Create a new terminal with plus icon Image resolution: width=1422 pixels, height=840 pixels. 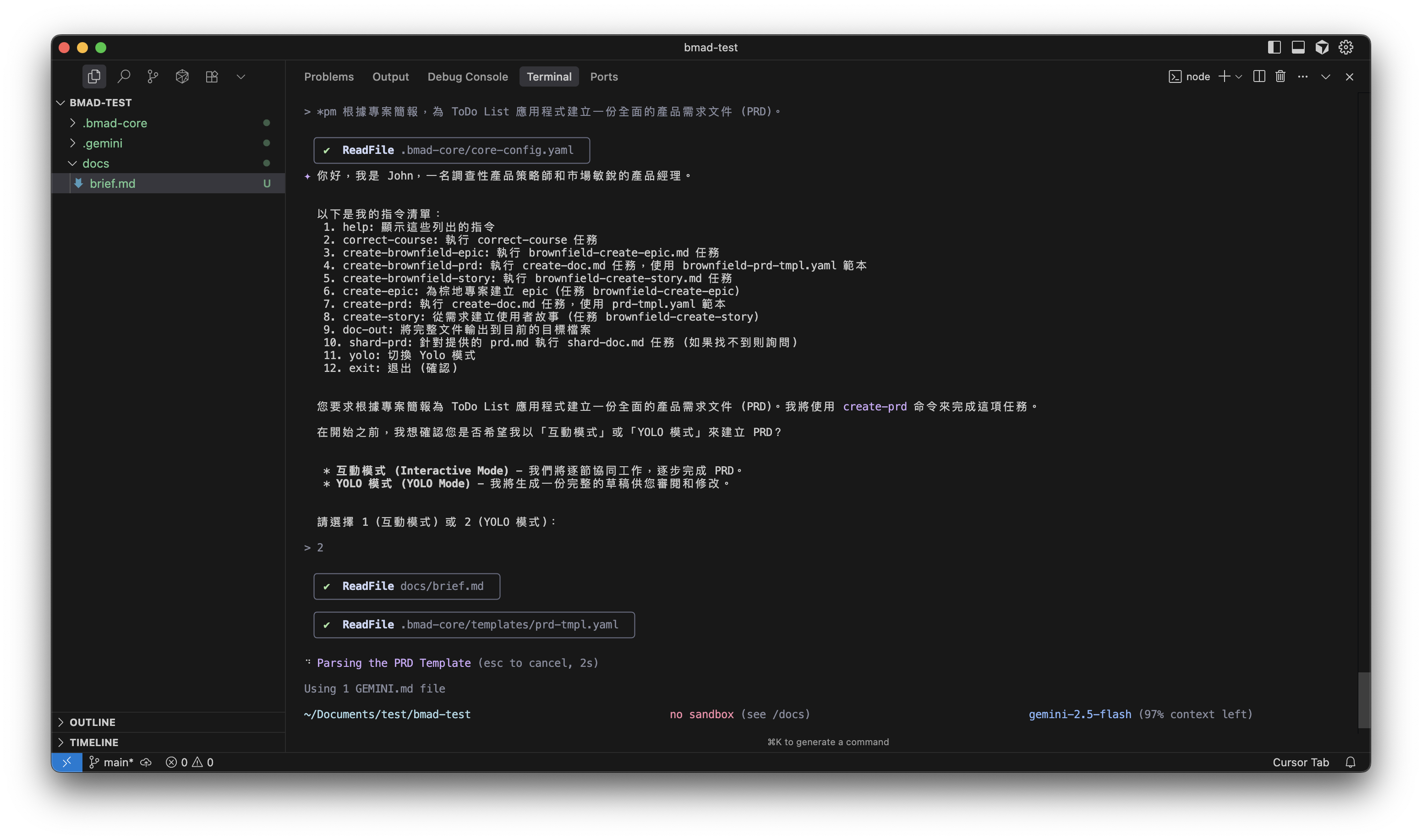(x=1224, y=76)
